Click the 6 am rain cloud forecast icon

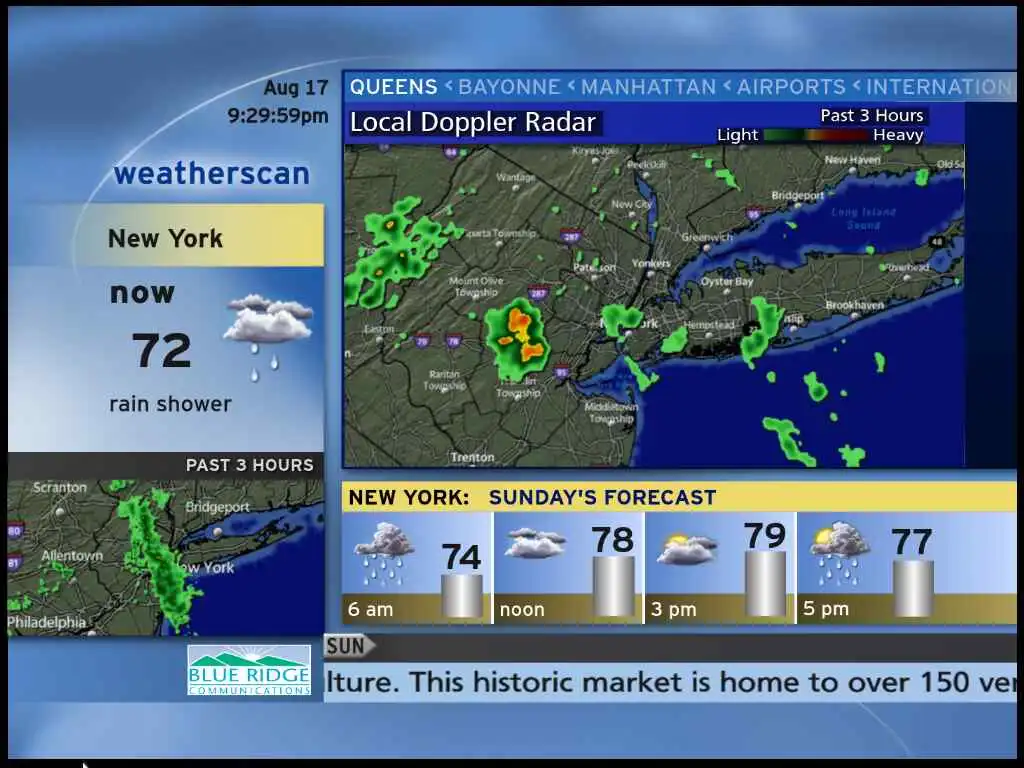click(384, 554)
